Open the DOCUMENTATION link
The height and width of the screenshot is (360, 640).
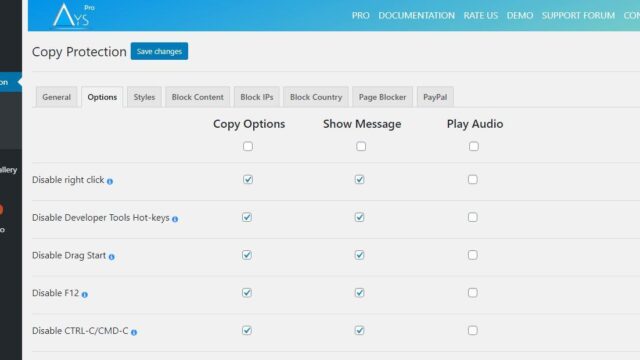tap(416, 16)
